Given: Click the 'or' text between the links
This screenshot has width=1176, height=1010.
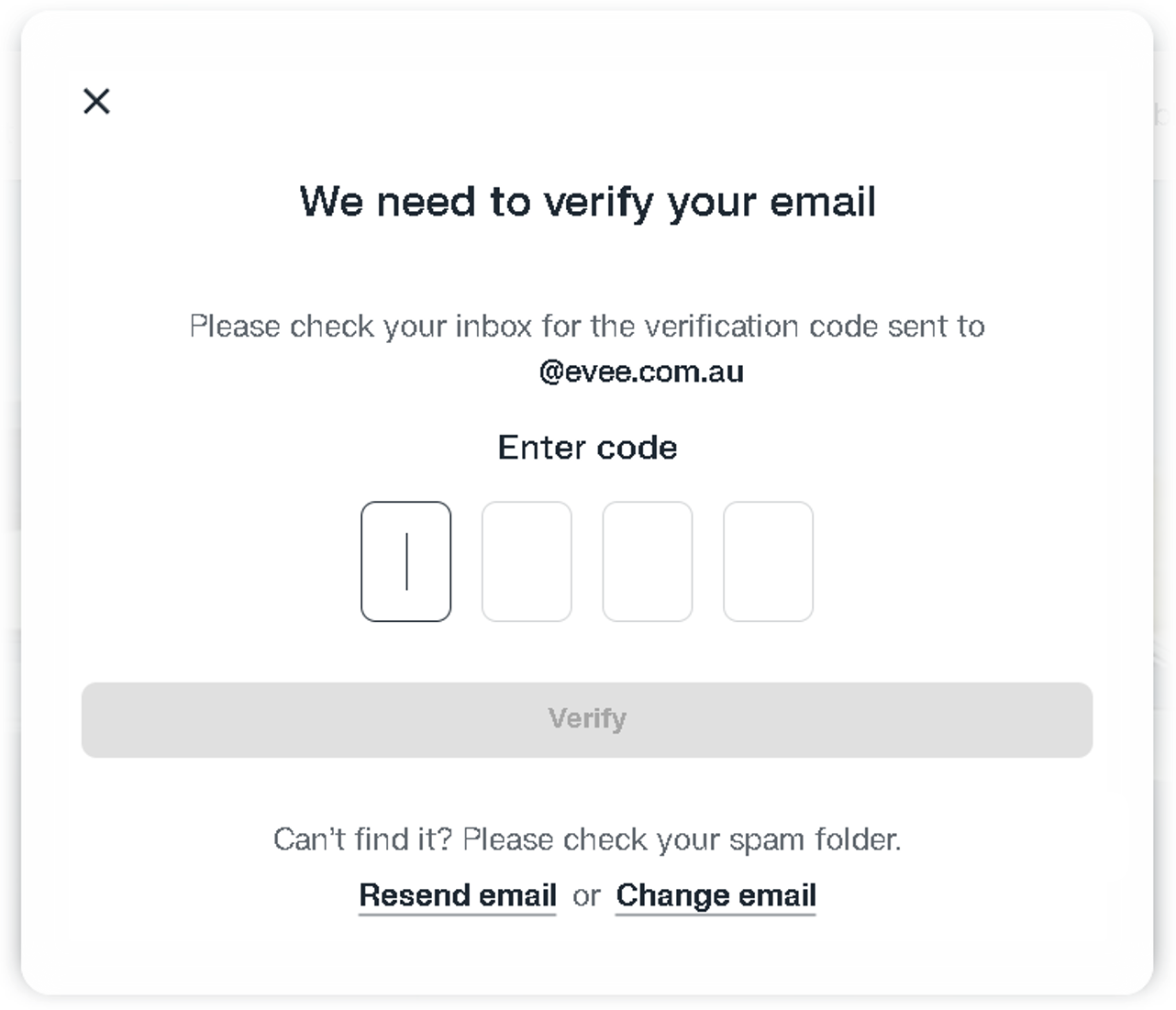Looking at the screenshot, I should [586, 895].
